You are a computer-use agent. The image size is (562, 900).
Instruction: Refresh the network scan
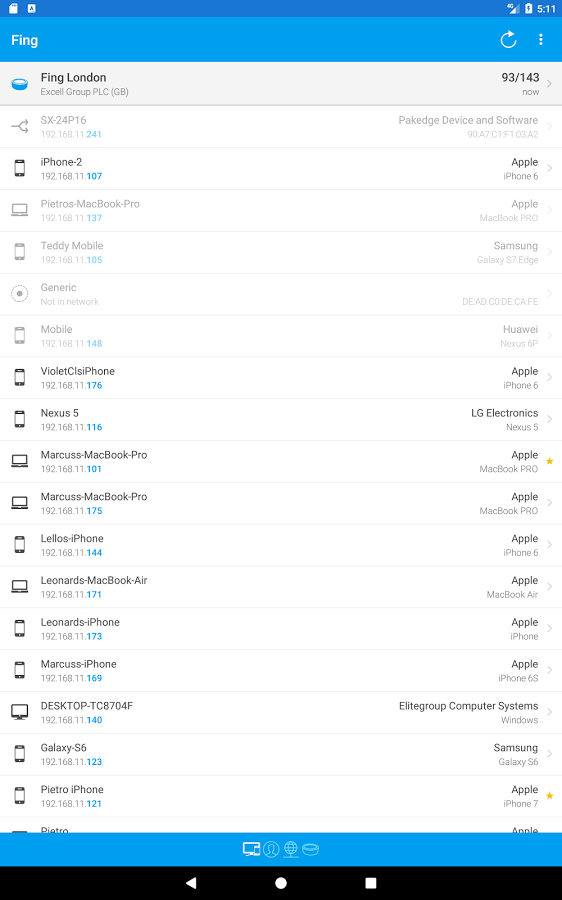[x=508, y=40]
